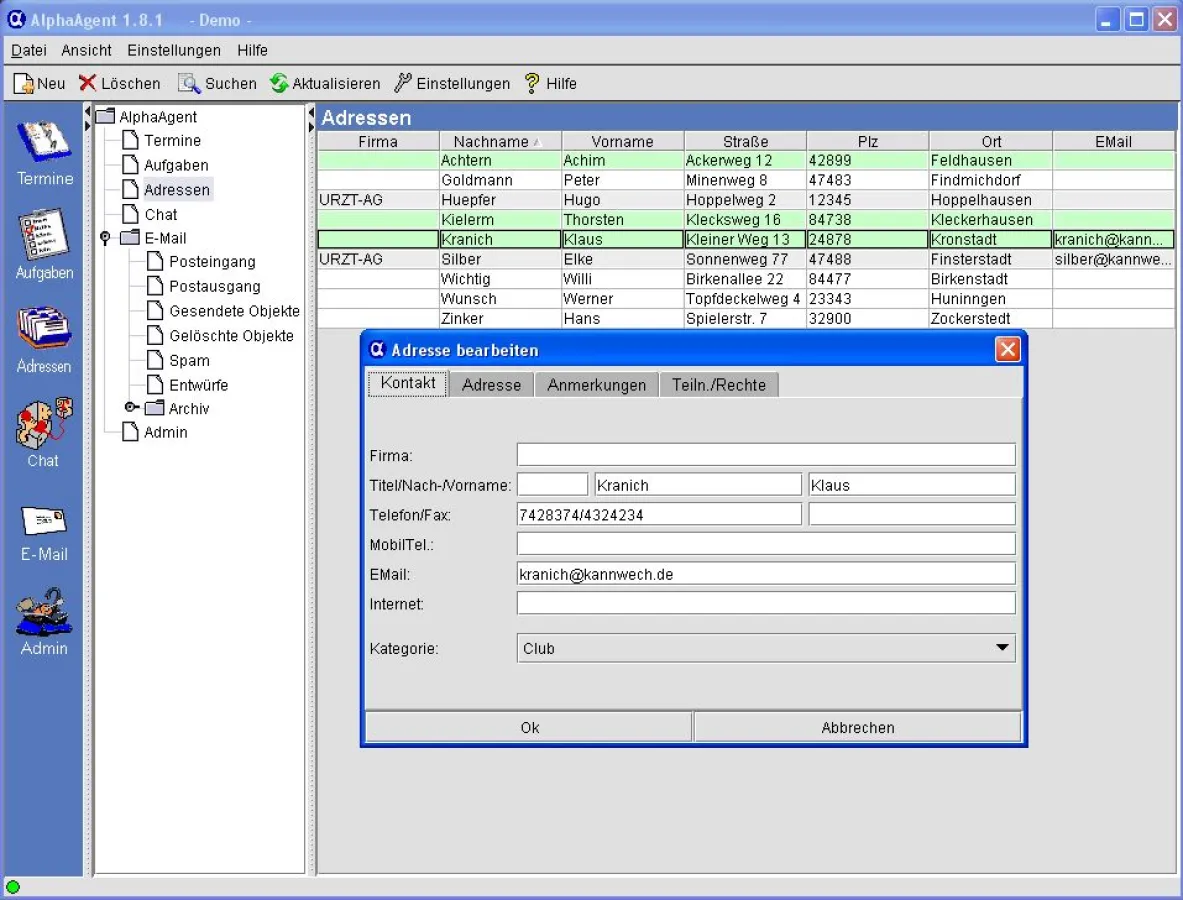Open the Chat sidebar icon
The image size is (1183, 900).
click(44, 422)
